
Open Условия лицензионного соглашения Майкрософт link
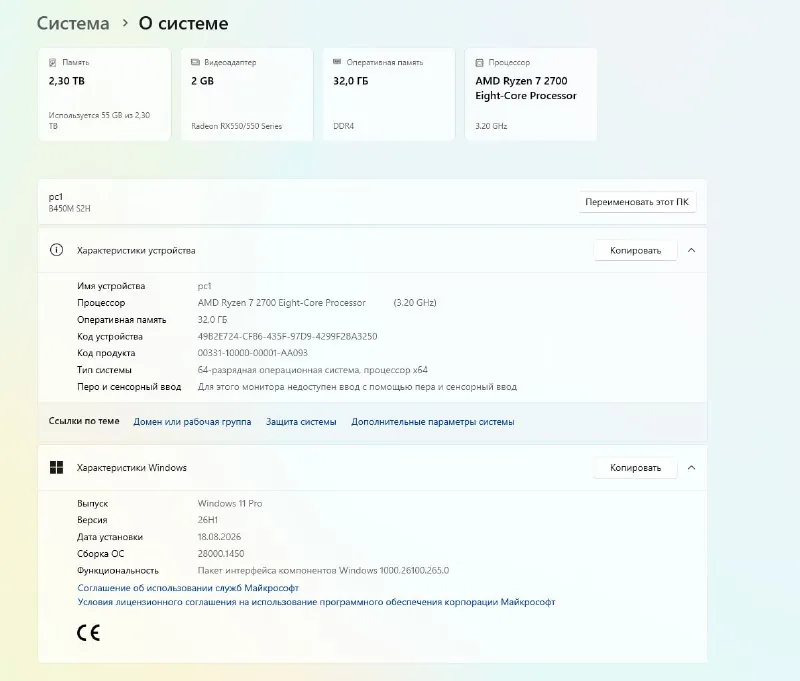tap(316, 602)
